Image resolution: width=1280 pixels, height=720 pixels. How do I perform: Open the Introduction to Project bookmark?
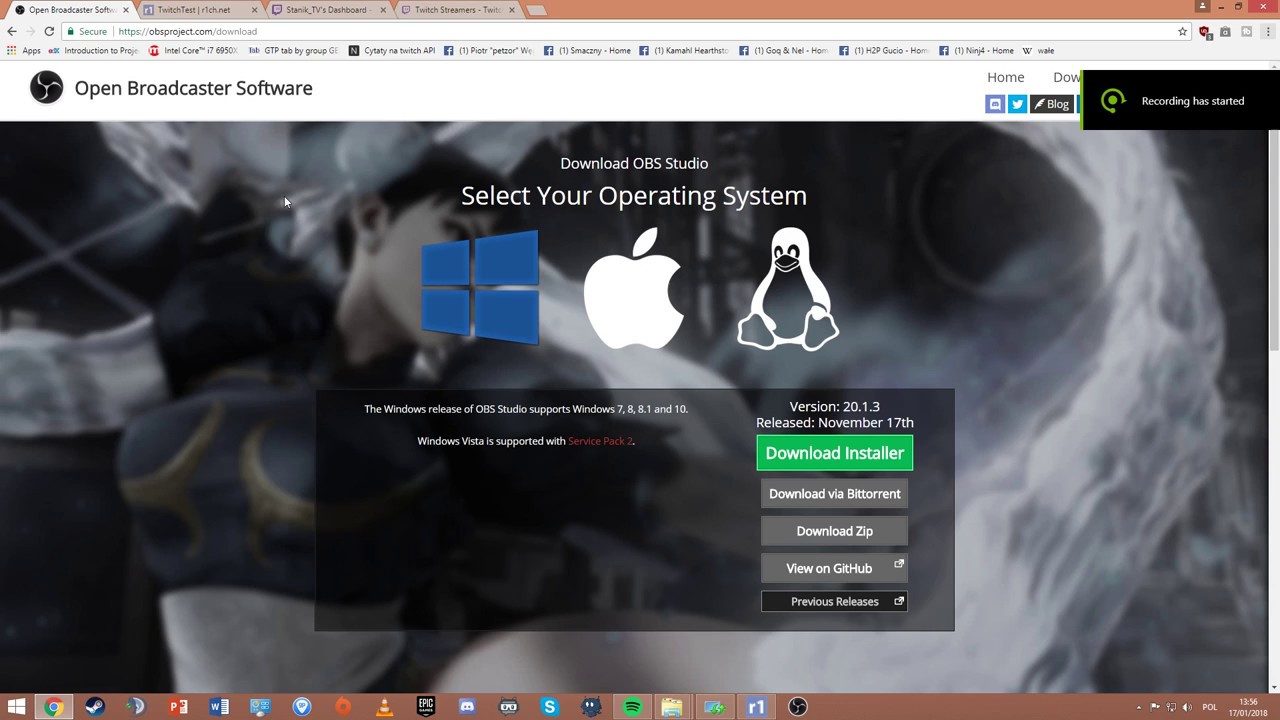coord(94,51)
